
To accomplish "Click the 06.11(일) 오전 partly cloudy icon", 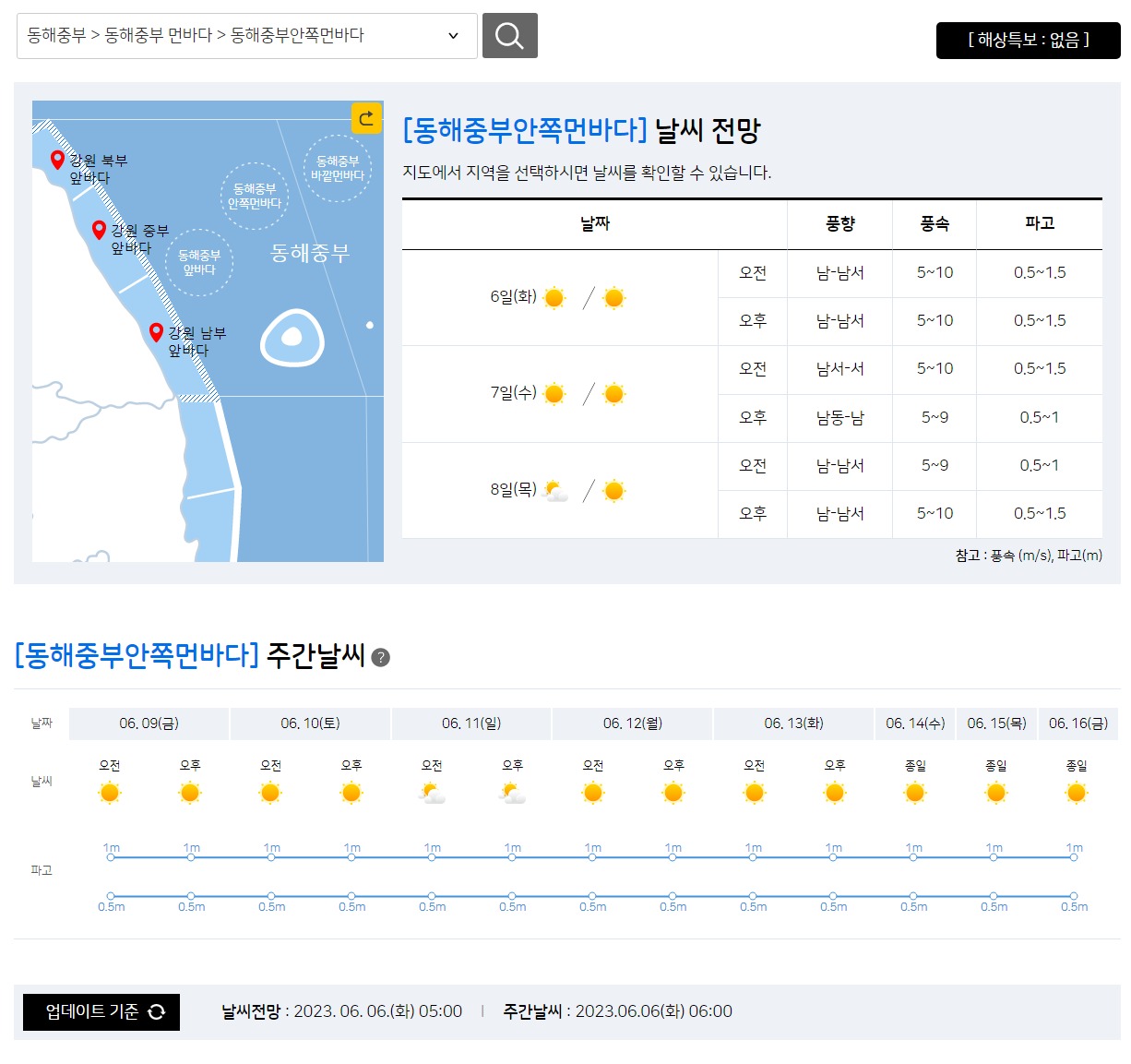I will 432,793.
